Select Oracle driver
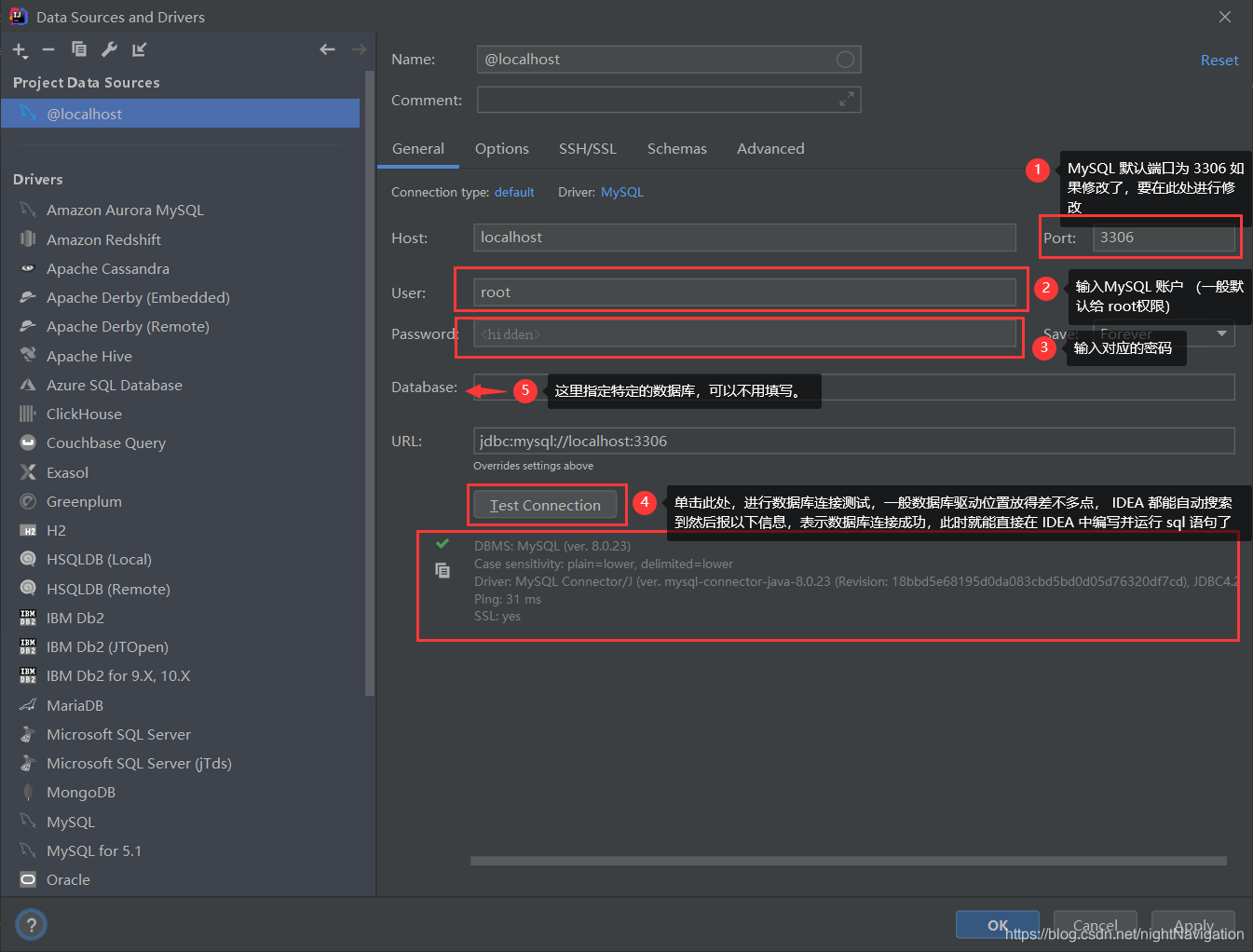This screenshot has width=1253, height=952. point(68,879)
